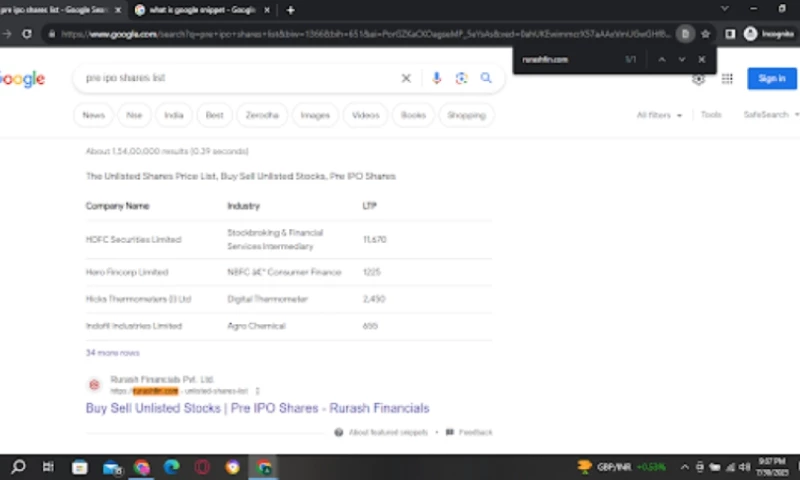Open the three-dot menu beside Rurash result URL

pos(257,391)
